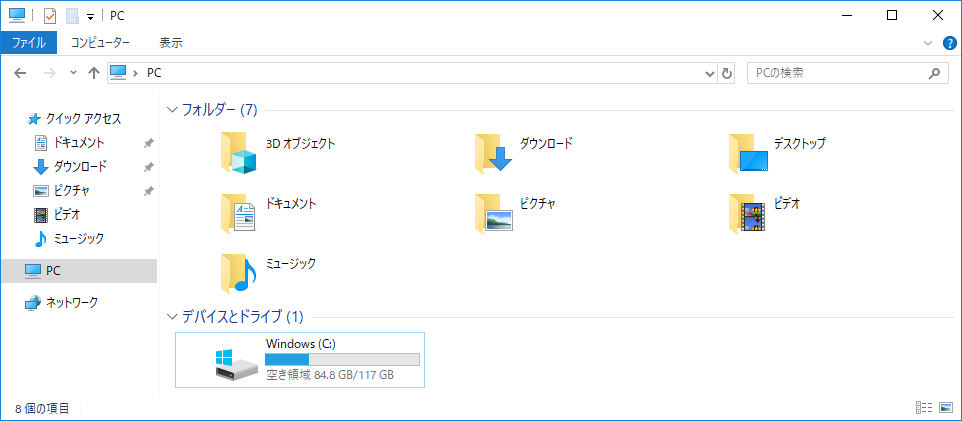This screenshot has width=962, height=421.
Task: Open the ミュージック folder in main pane
Action: tap(238, 274)
